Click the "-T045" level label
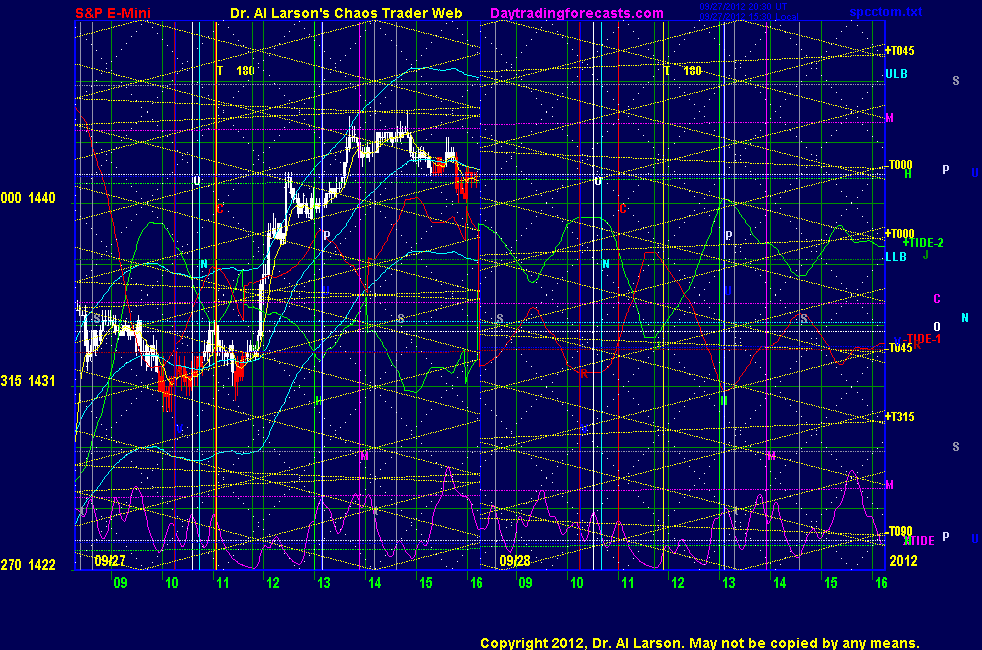 point(899,348)
